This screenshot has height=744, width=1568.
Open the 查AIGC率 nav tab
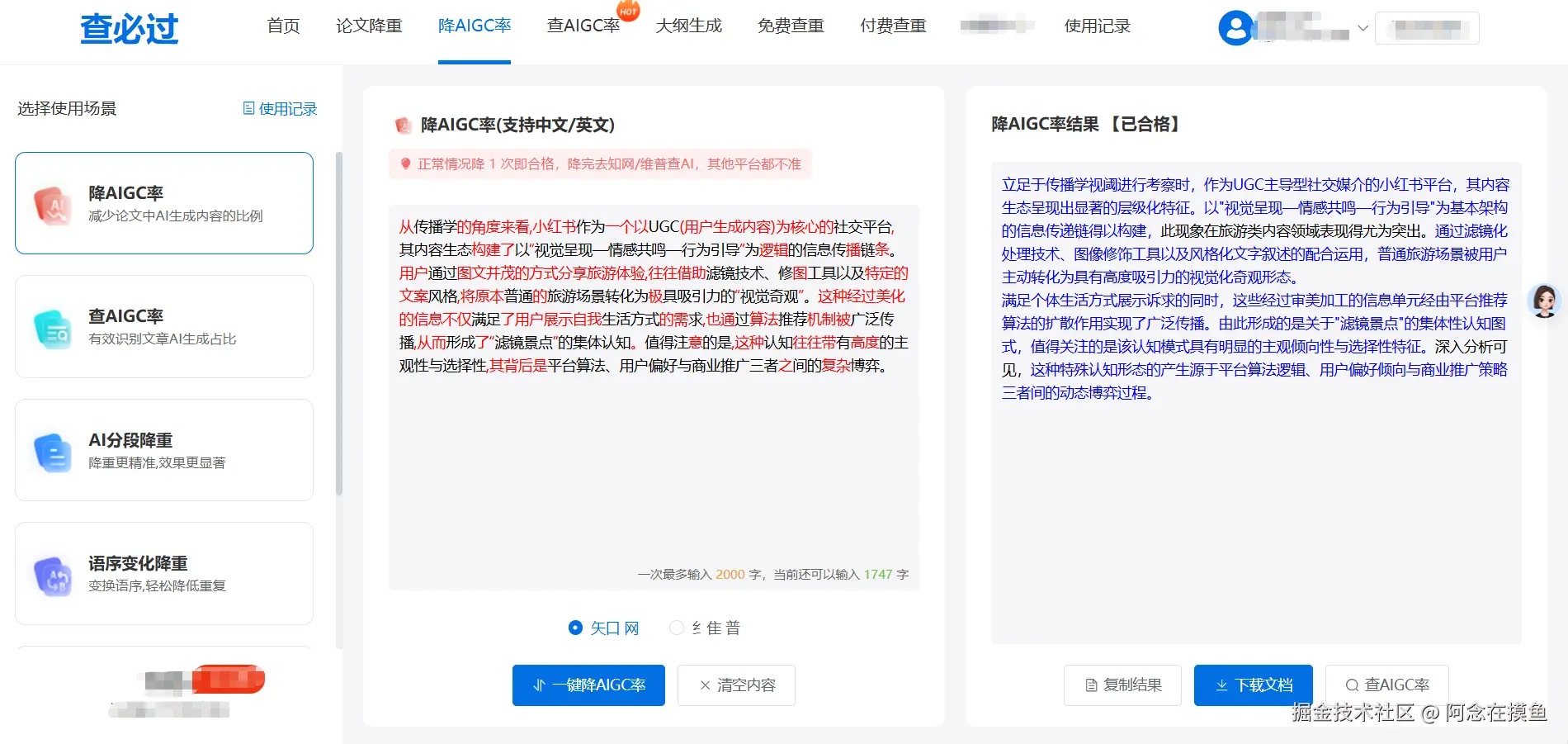pyautogui.click(x=583, y=26)
